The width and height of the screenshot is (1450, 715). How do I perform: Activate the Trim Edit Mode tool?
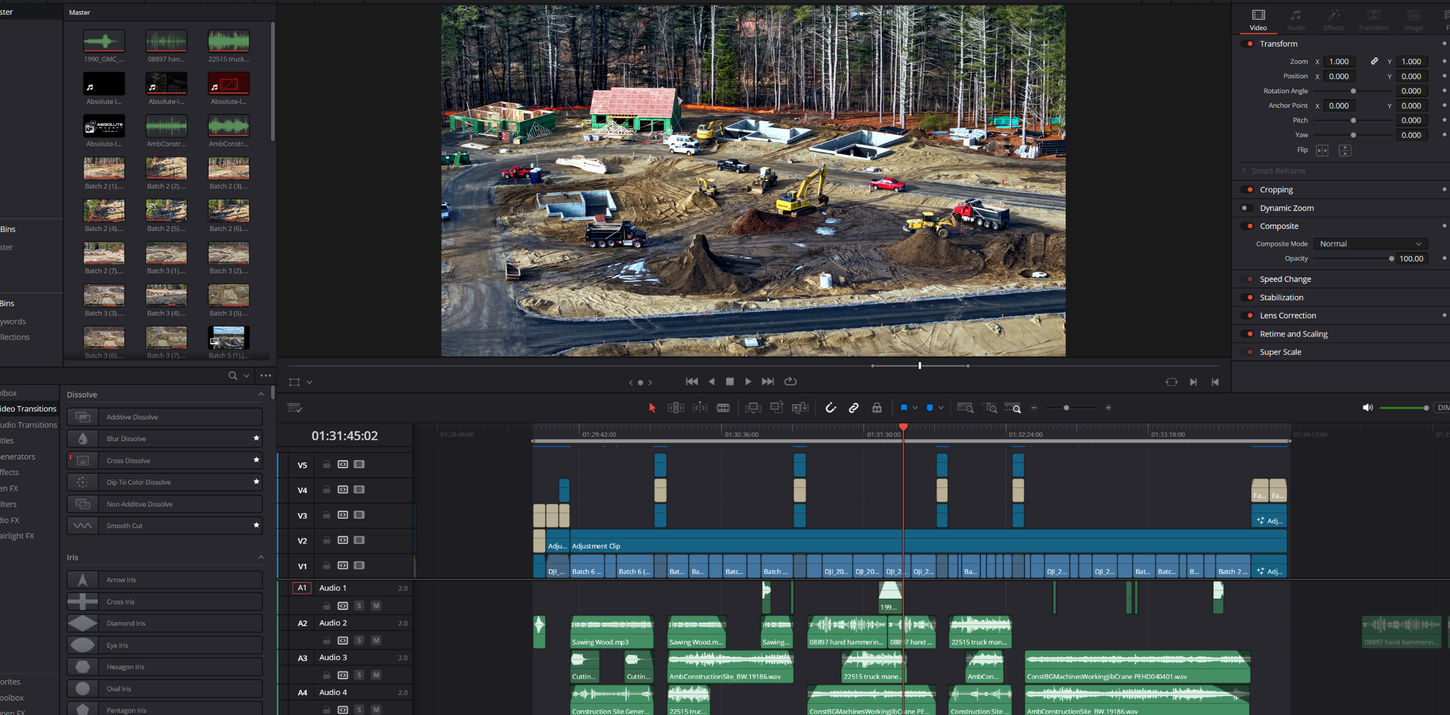click(x=676, y=408)
